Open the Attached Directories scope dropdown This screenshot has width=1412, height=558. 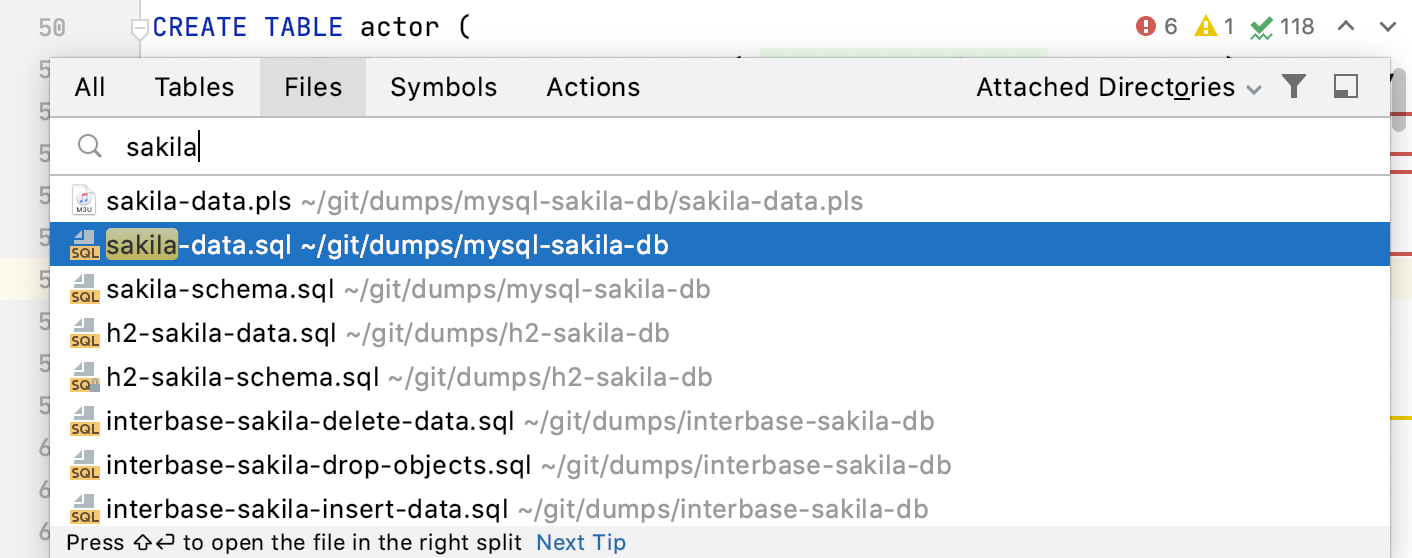pyautogui.click(x=1118, y=87)
